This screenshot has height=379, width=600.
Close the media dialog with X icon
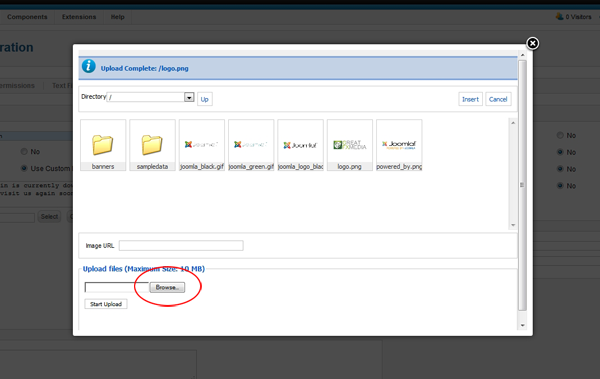tap(532, 43)
